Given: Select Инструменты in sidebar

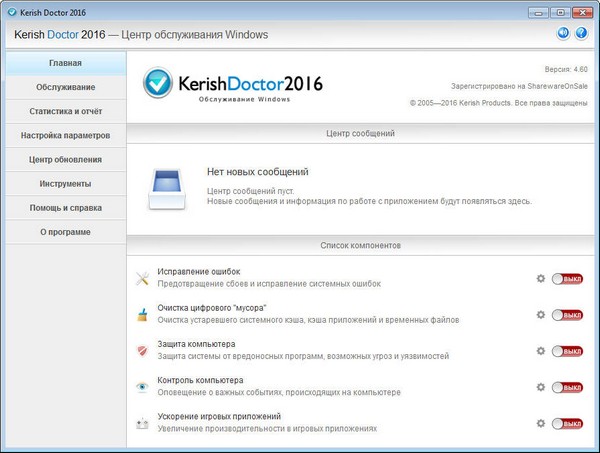Looking at the screenshot, I should pos(66,184).
